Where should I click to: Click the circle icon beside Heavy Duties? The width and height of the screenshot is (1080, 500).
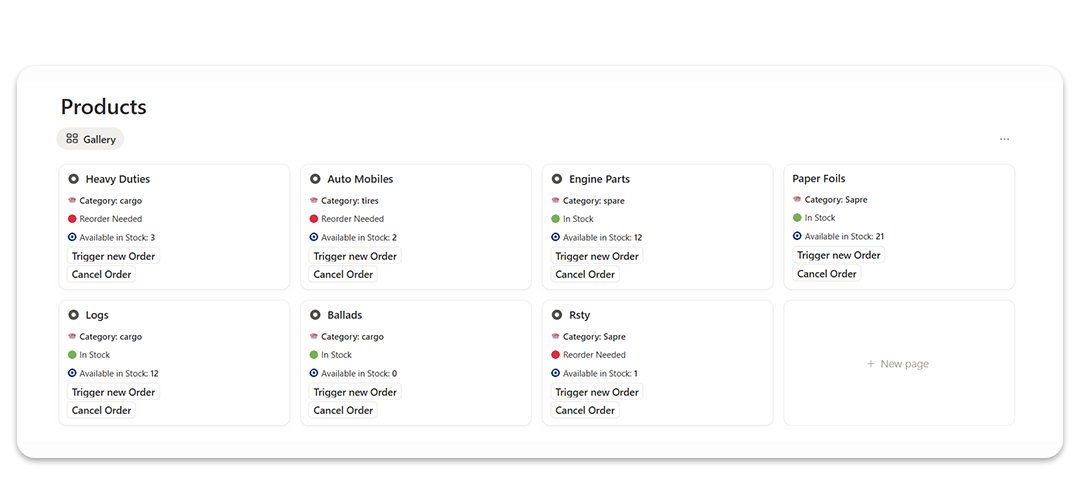(x=74, y=178)
